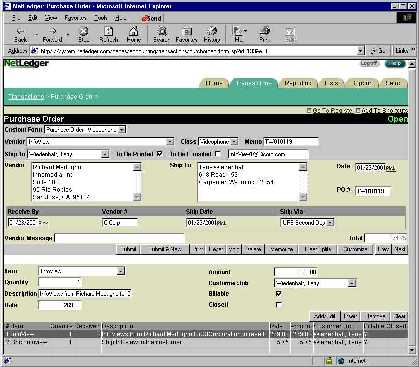Click the Go button beside the address bar
The width and height of the screenshot is (419, 367).
(378, 51)
